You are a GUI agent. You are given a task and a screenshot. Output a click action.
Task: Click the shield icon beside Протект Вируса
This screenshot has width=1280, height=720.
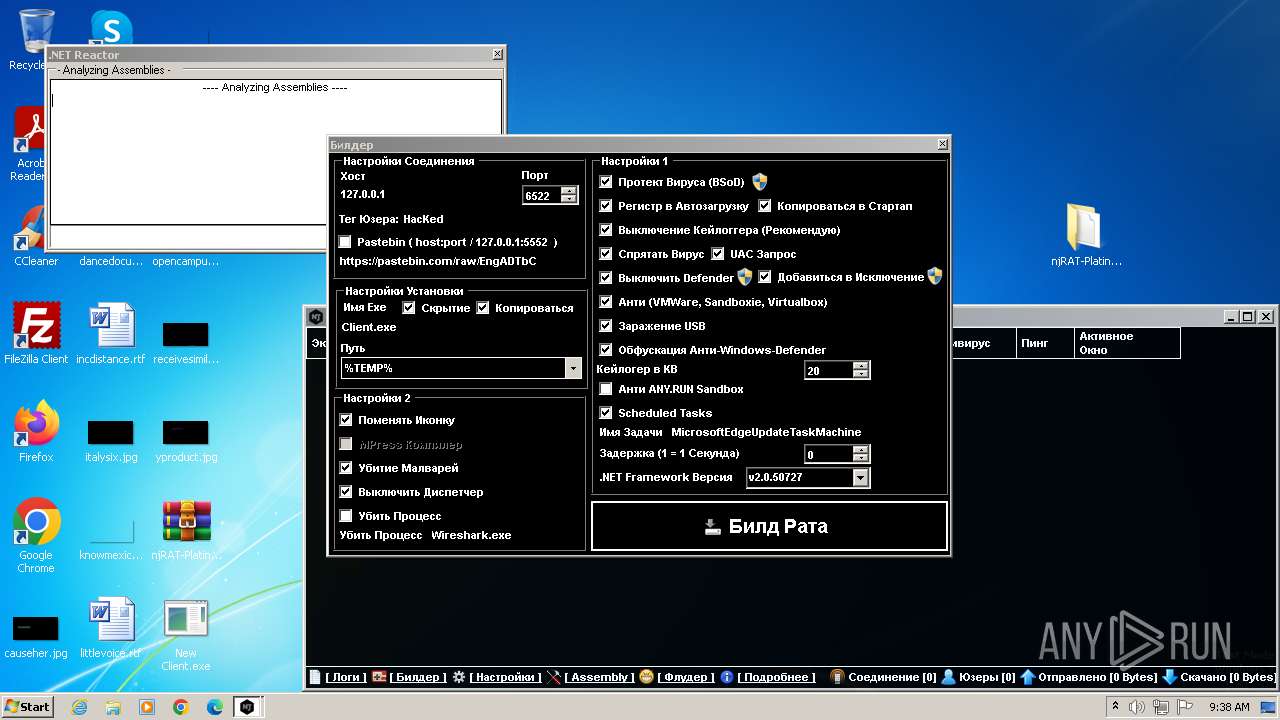point(760,182)
